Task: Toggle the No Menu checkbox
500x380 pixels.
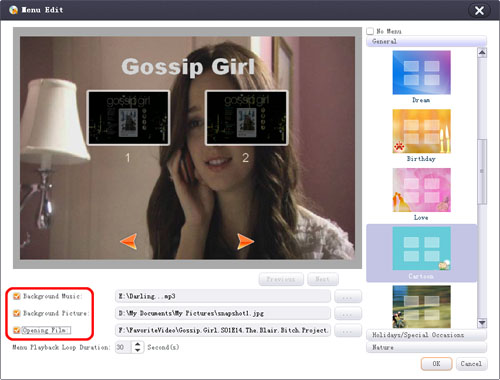Action: click(x=370, y=31)
